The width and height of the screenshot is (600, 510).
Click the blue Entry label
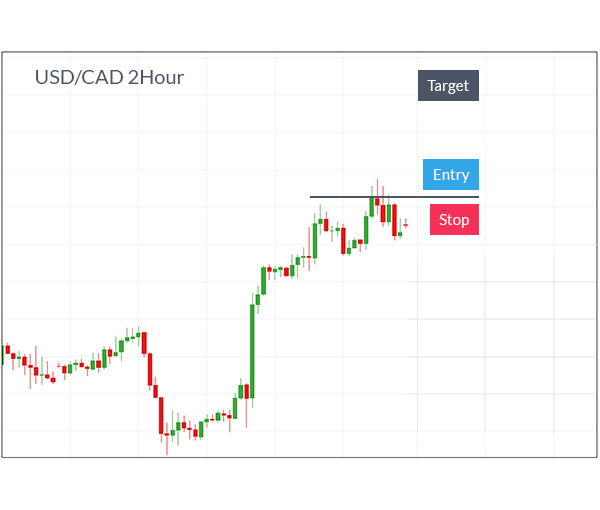pos(451,174)
